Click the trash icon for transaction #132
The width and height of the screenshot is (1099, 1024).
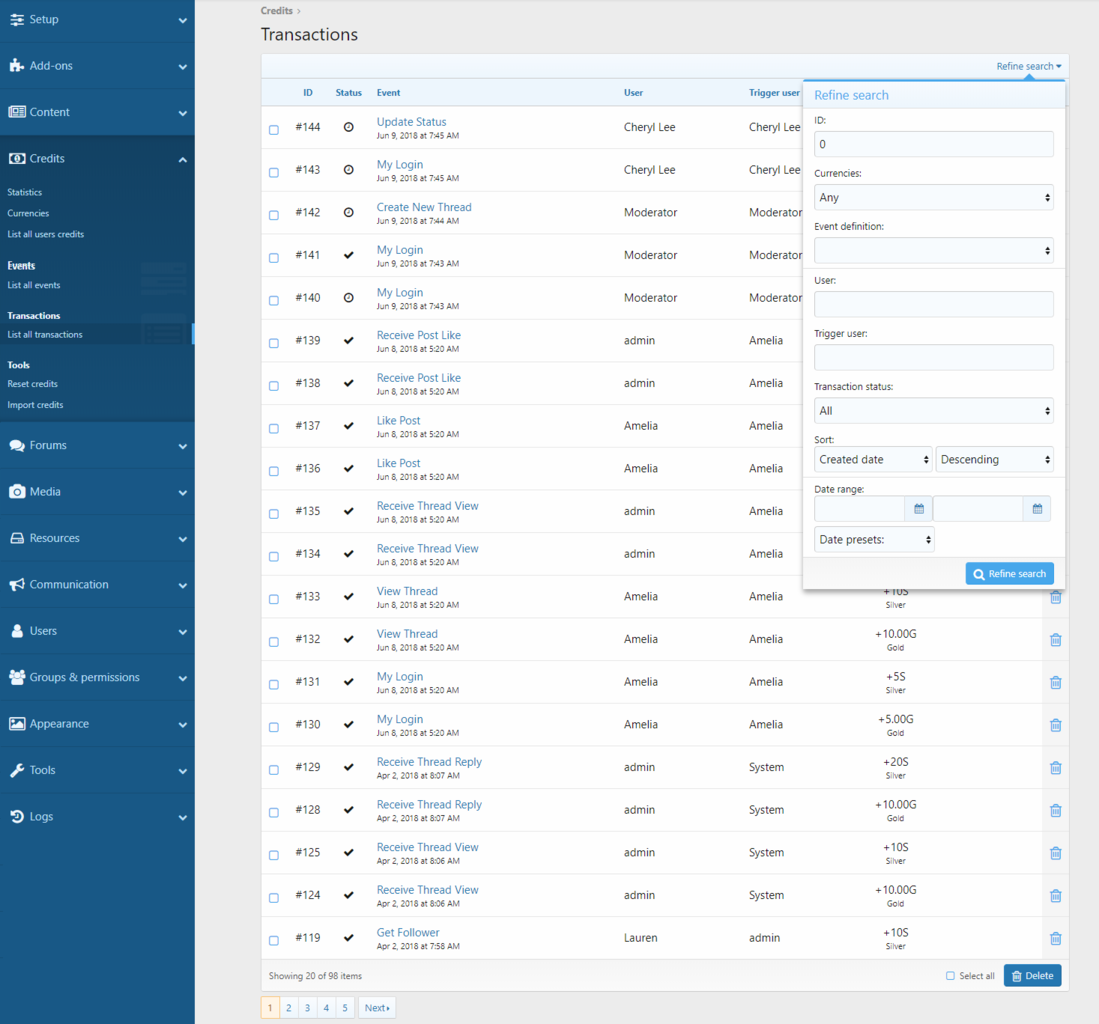click(x=1055, y=640)
